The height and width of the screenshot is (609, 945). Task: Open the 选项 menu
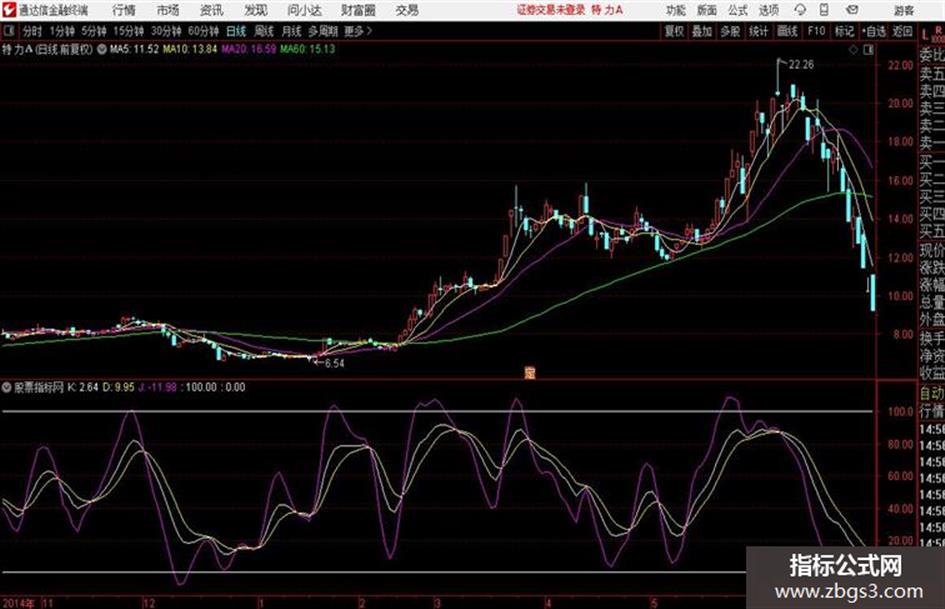pyautogui.click(x=768, y=10)
